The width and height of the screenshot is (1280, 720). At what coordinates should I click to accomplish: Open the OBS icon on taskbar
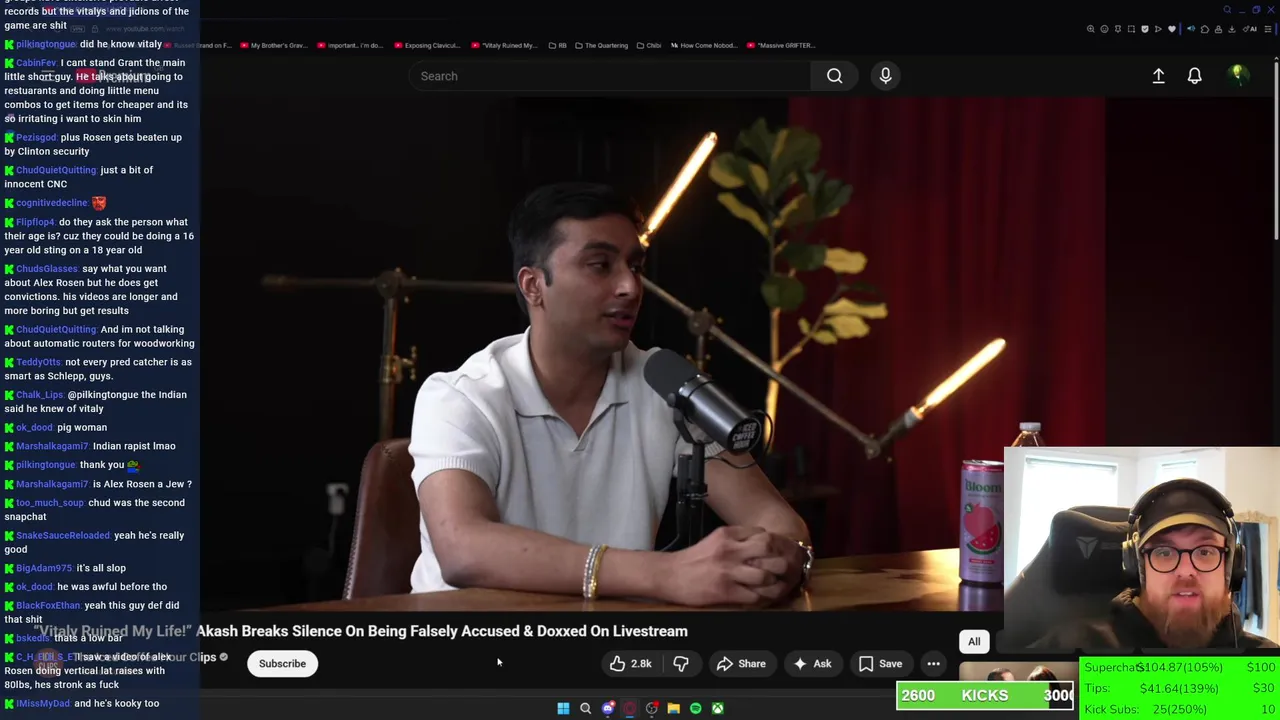tap(651, 708)
